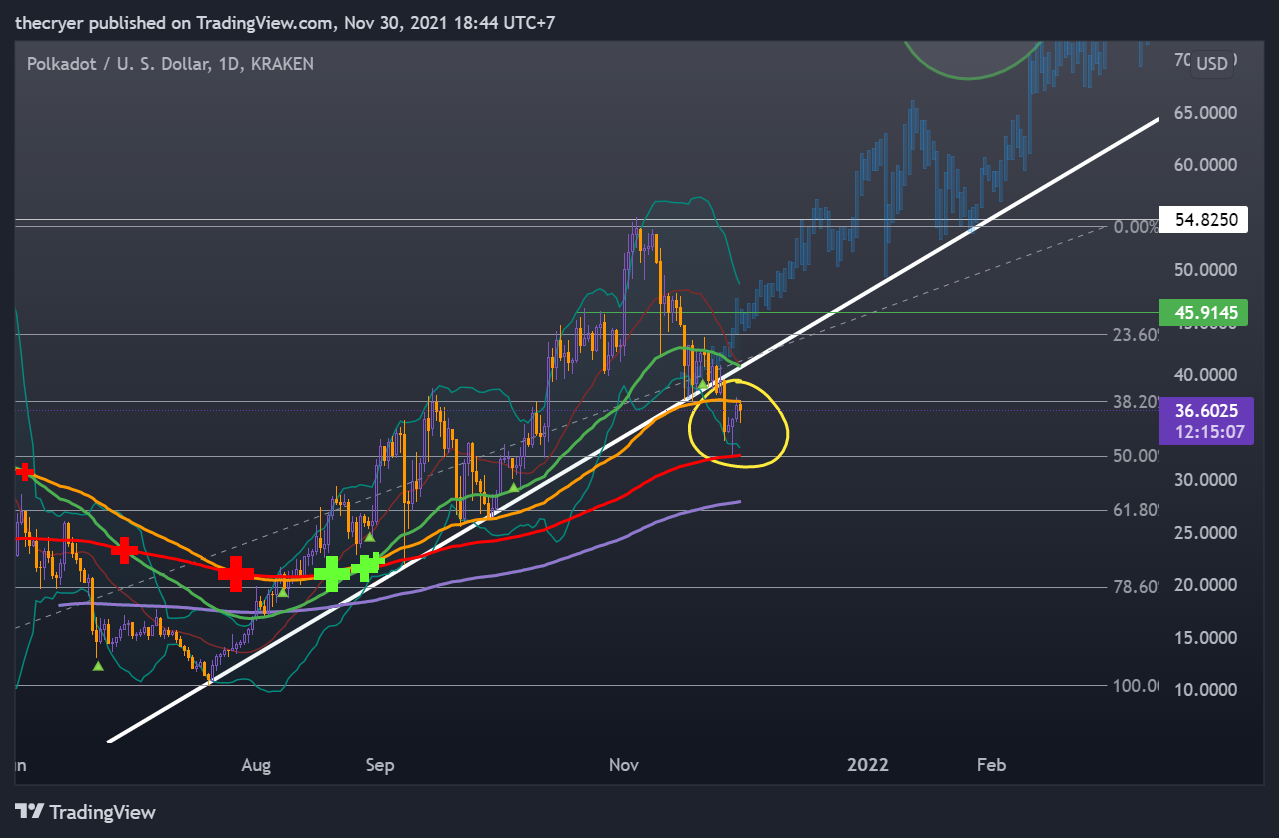Click the 50.0000 price axis value
The image size is (1279, 838).
(x=1206, y=270)
